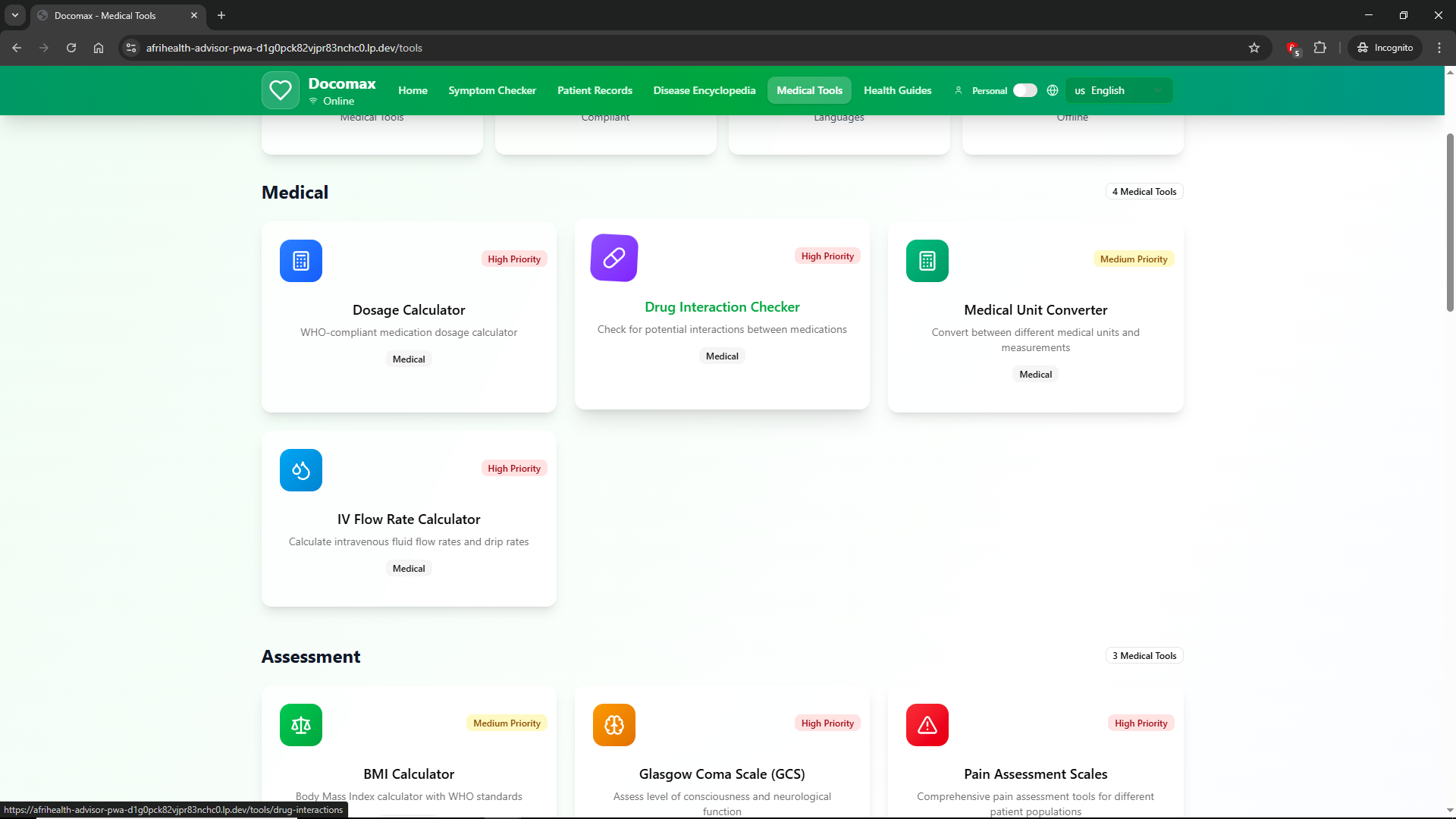The image size is (1456, 819).
Task: Go to the Symptom Checker nav item
Action: tap(492, 90)
